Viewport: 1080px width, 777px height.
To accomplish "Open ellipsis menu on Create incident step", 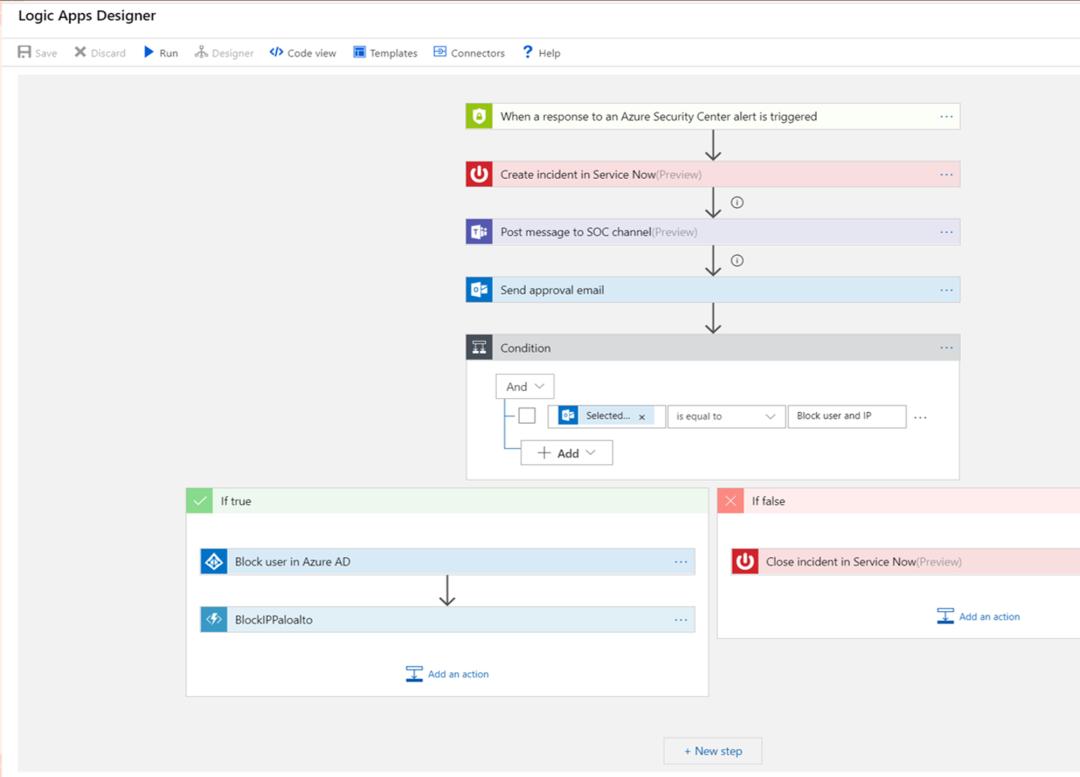I will [x=946, y=174].
